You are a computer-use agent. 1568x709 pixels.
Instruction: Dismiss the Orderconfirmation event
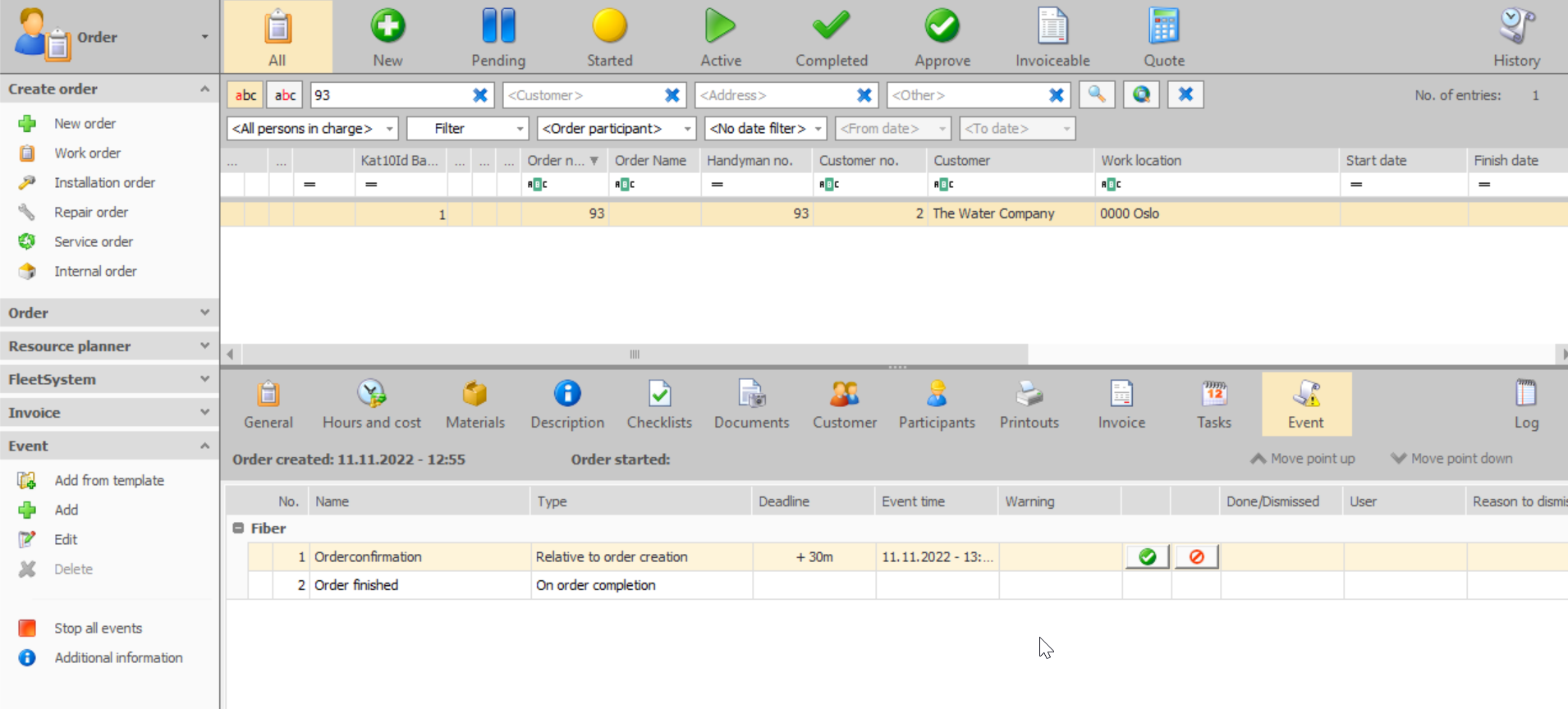pos(1196,557)
